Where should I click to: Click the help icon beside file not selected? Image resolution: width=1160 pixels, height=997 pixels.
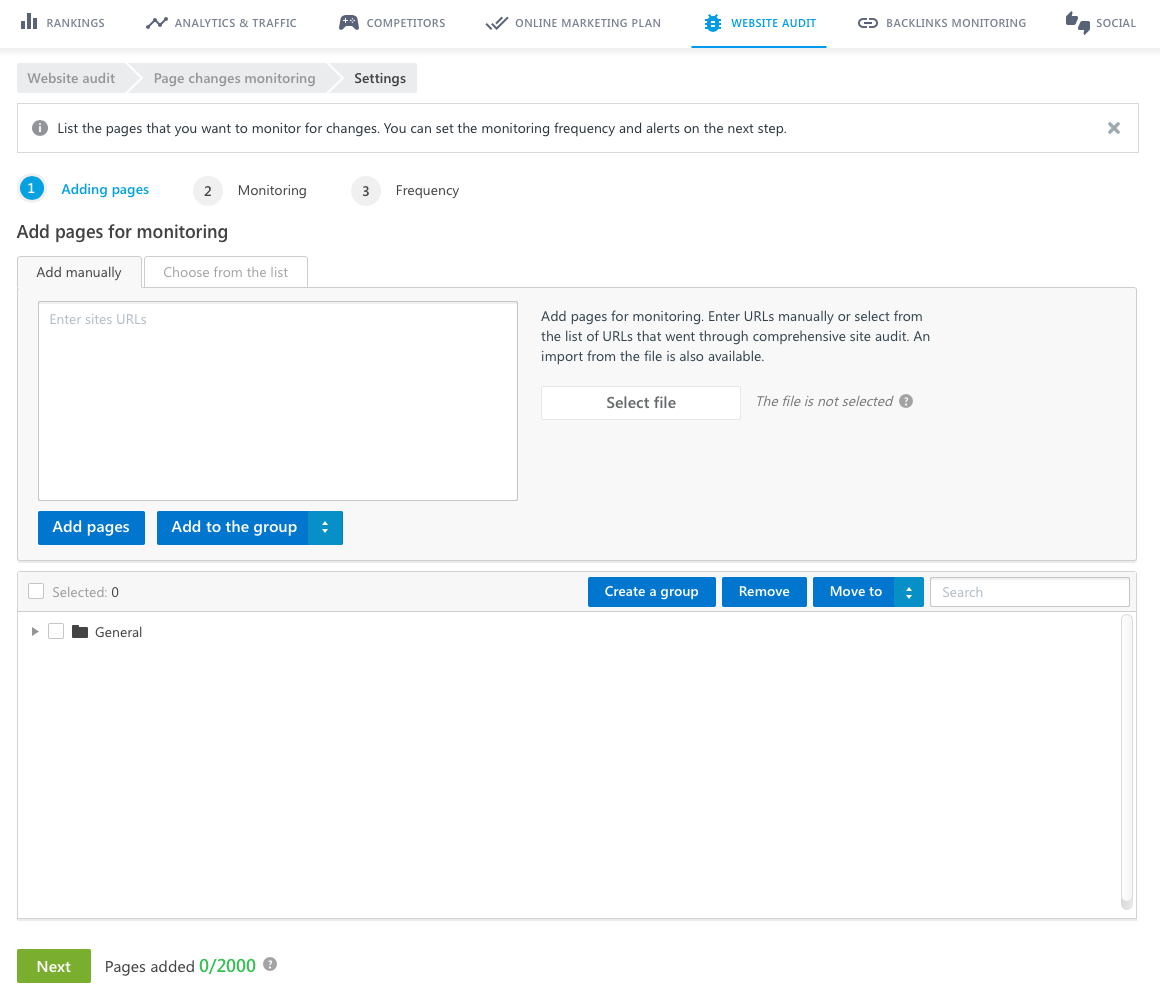click(906, 401)
